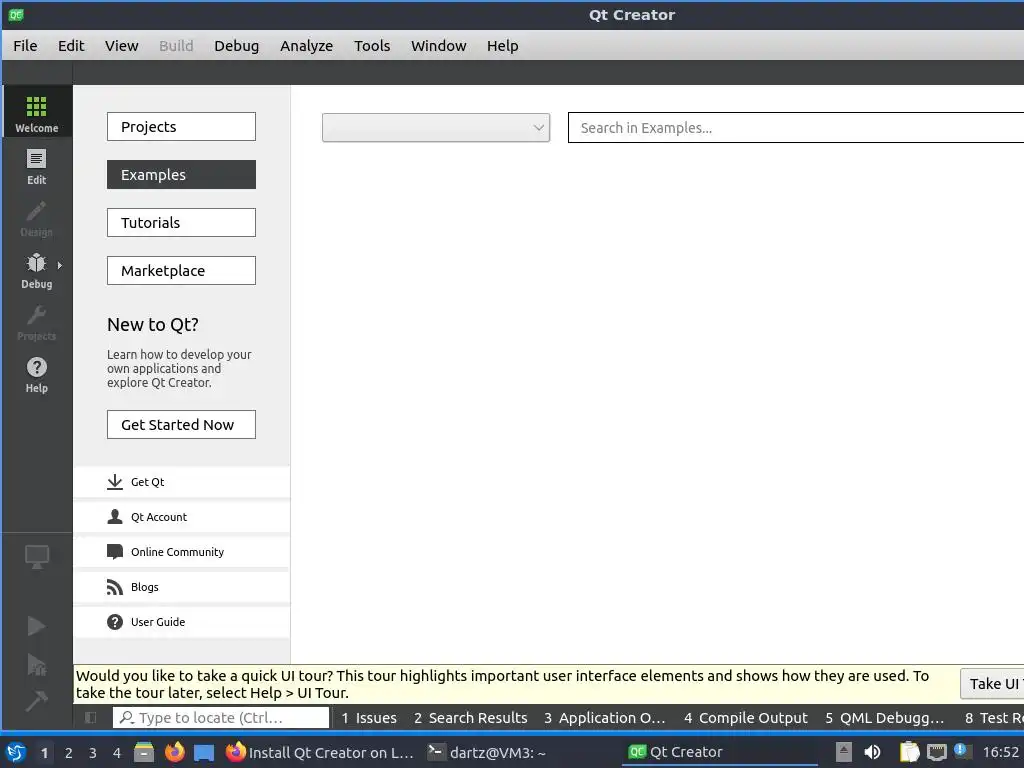1024x768 pixels.
Task: Show the QML Debugger Console pane
Action: click(884, 718)
